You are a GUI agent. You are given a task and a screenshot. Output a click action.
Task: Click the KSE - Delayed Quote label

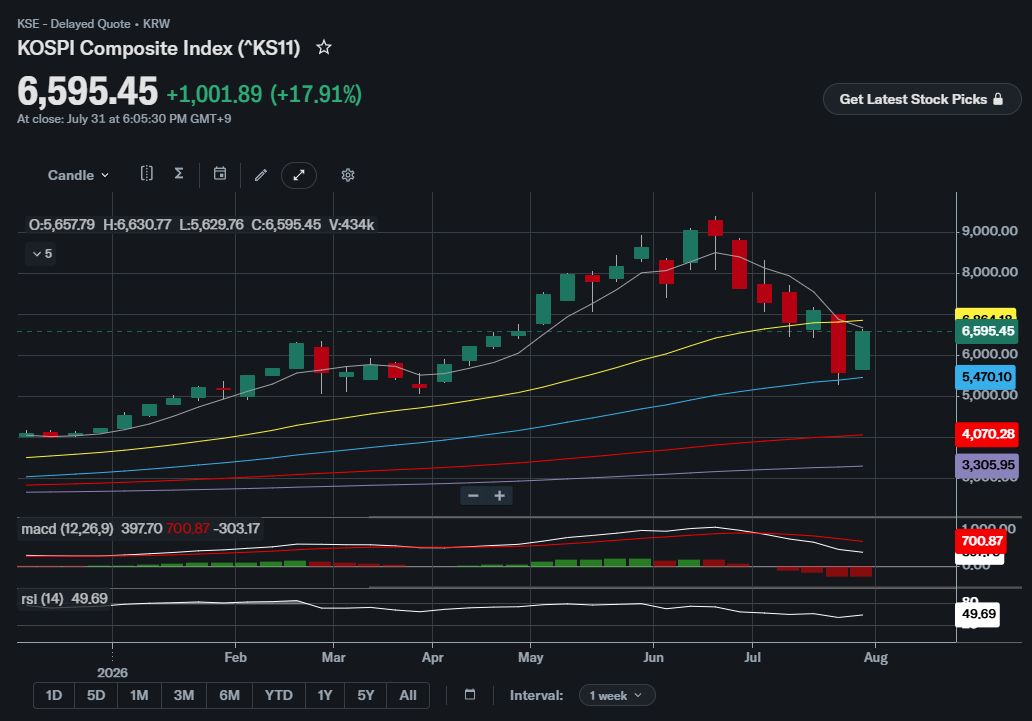[74, 24]
